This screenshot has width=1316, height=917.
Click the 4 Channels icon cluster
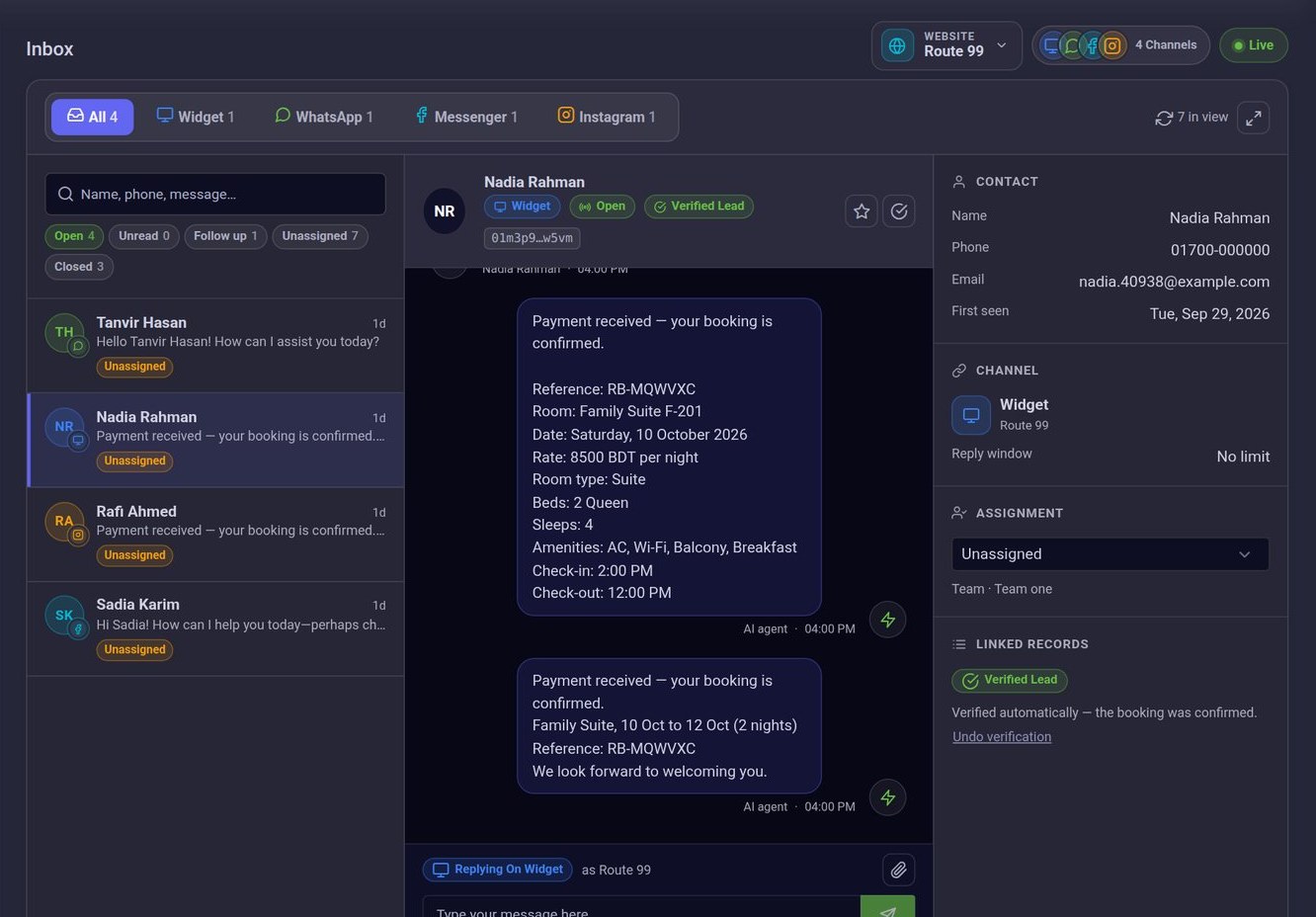pyautogui.click(x=1082, y=45)
